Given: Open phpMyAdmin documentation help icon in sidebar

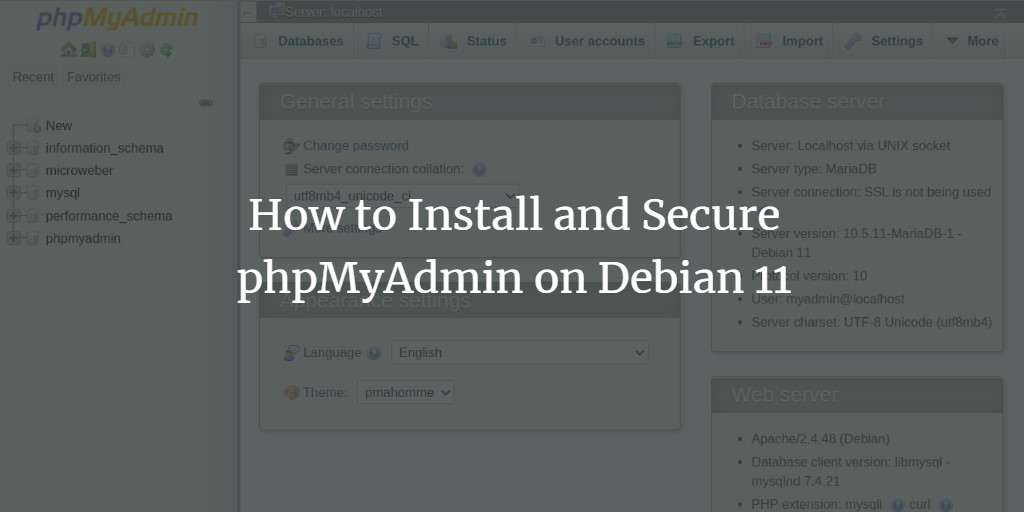Looking at the screenshot, I should point(108,50).
